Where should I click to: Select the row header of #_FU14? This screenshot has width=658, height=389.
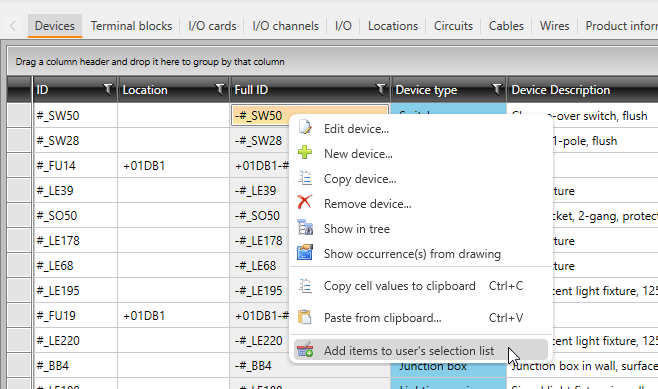19,165
